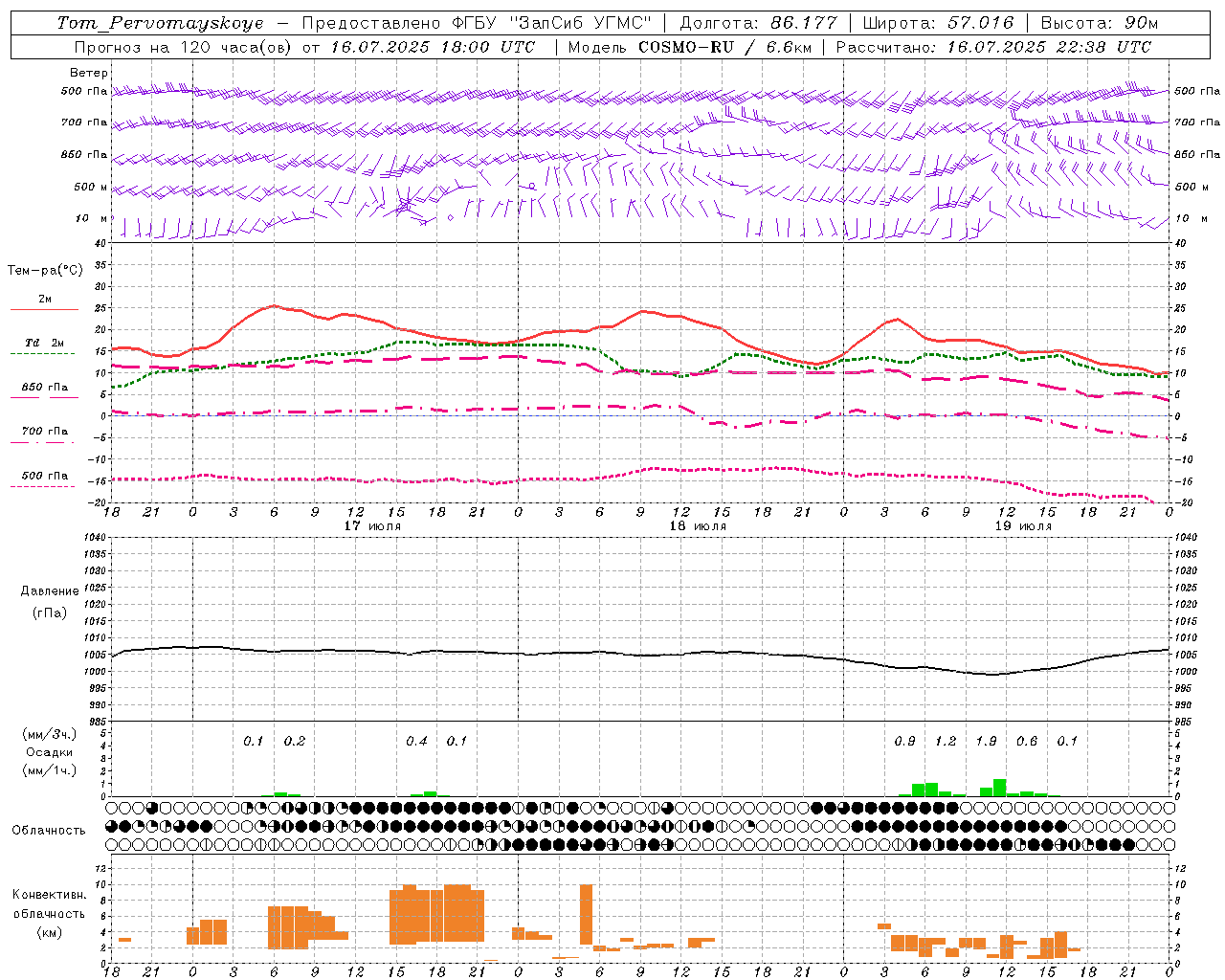The width and height of the screenshot is (1225, 980).
Task: Click the red 2м temperature legend line
Action: (44, 309)
